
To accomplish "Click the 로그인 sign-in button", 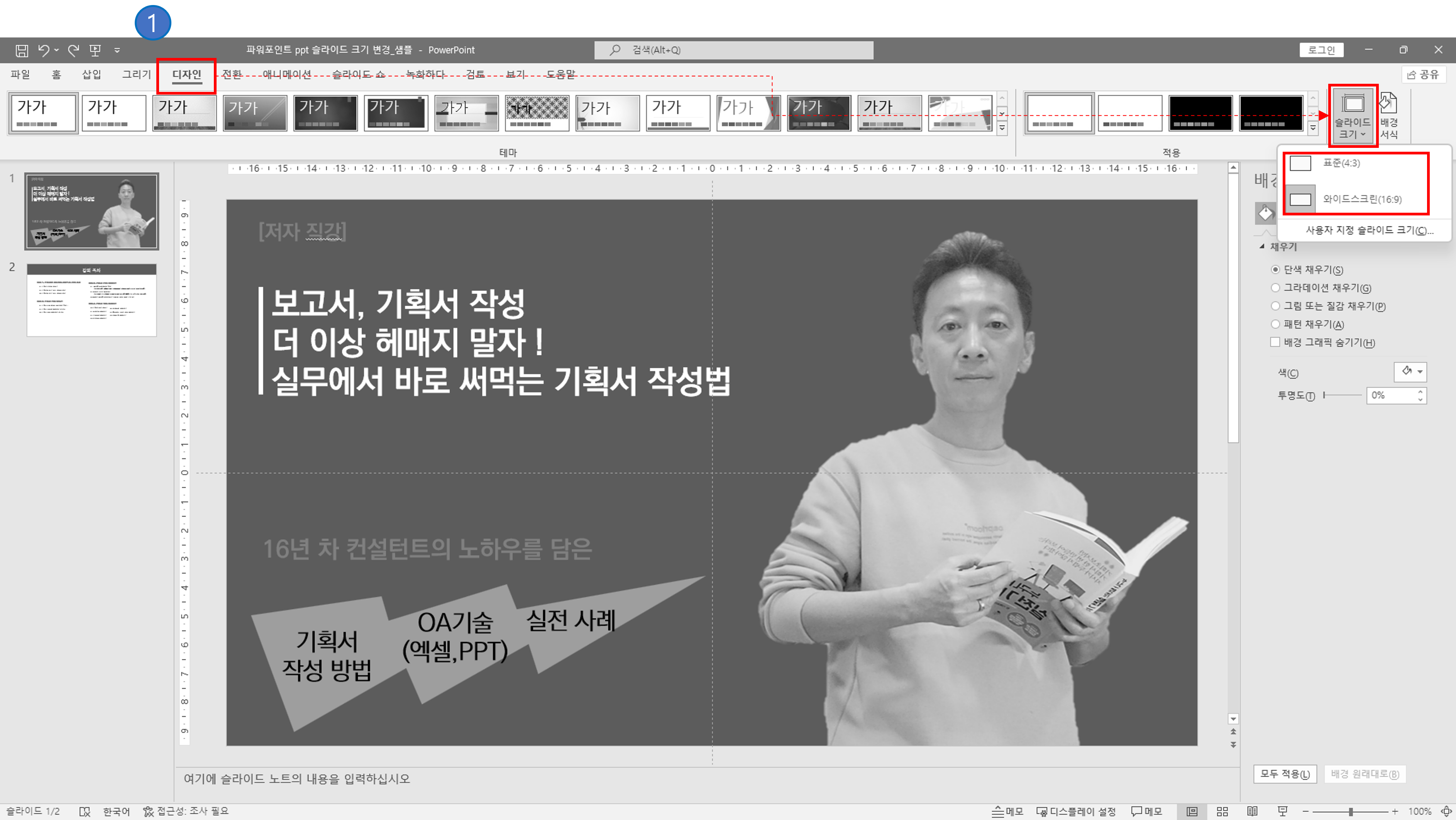I will coord(1321,50).
